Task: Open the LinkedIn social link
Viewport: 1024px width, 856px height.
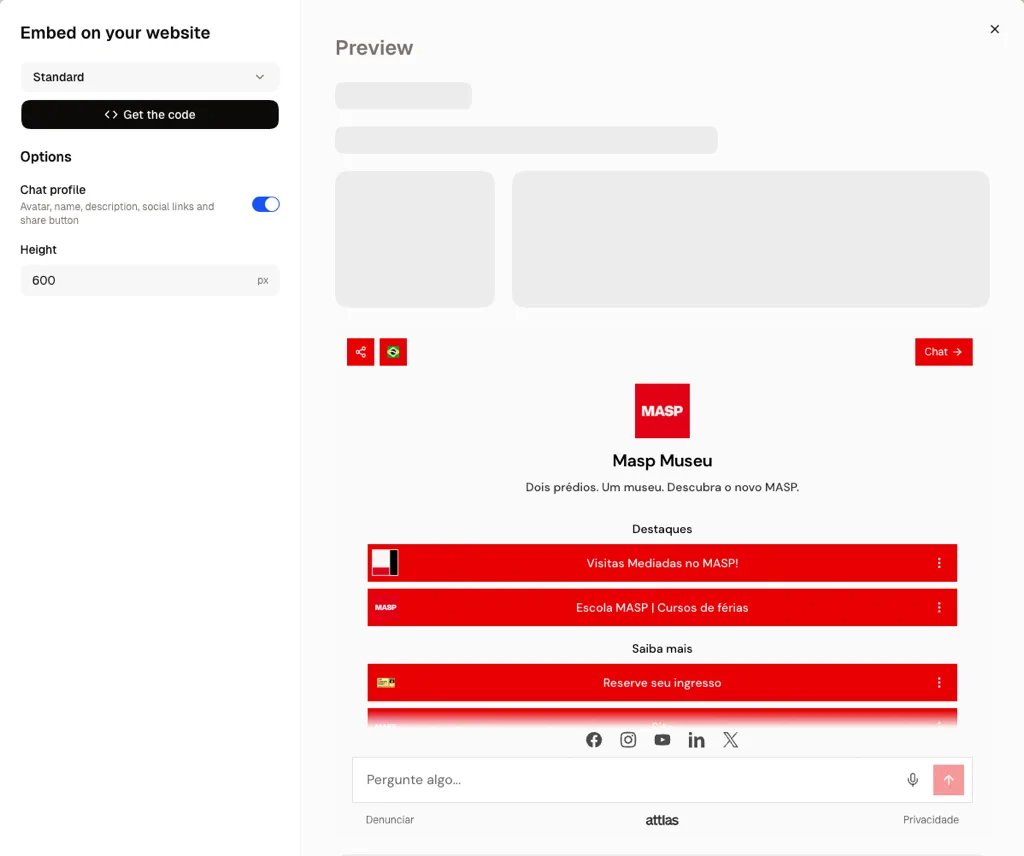Action: 696,740
